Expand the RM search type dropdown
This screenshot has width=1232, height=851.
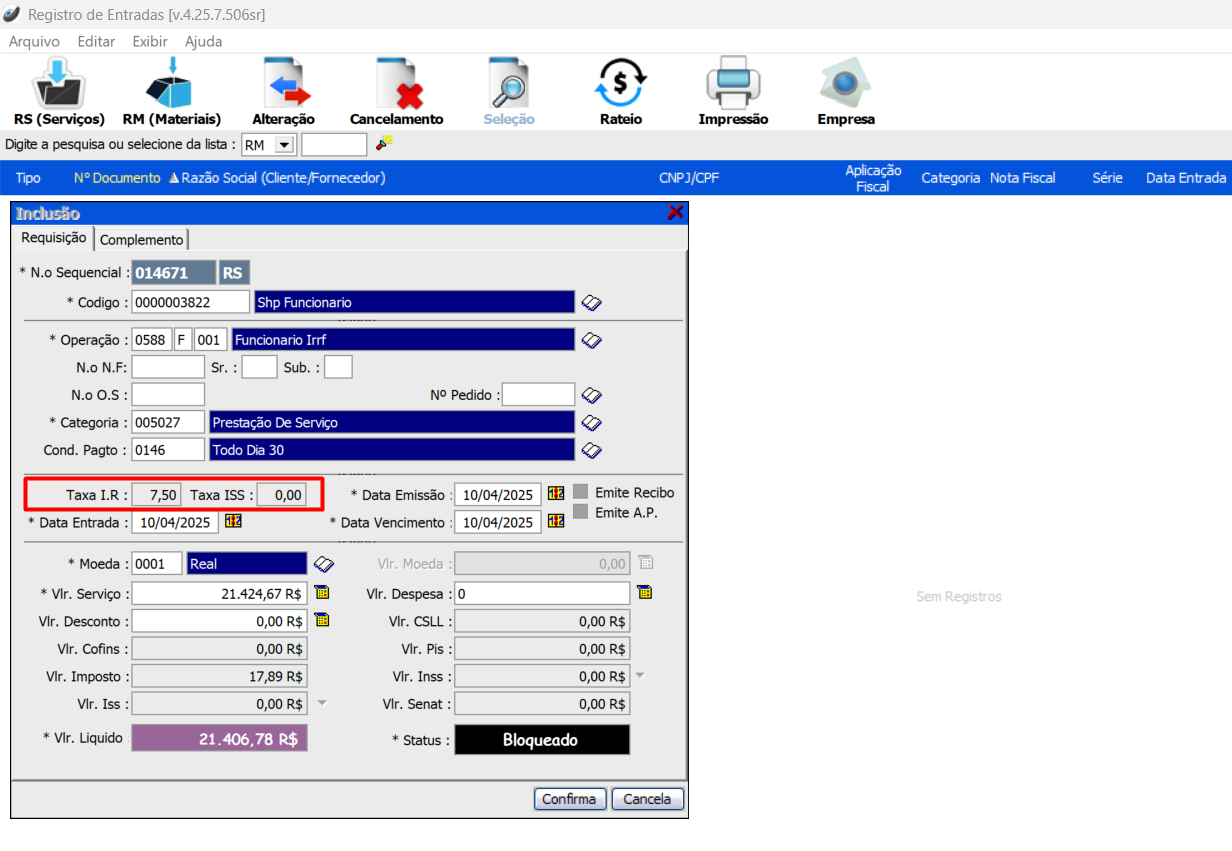[284, 145]
